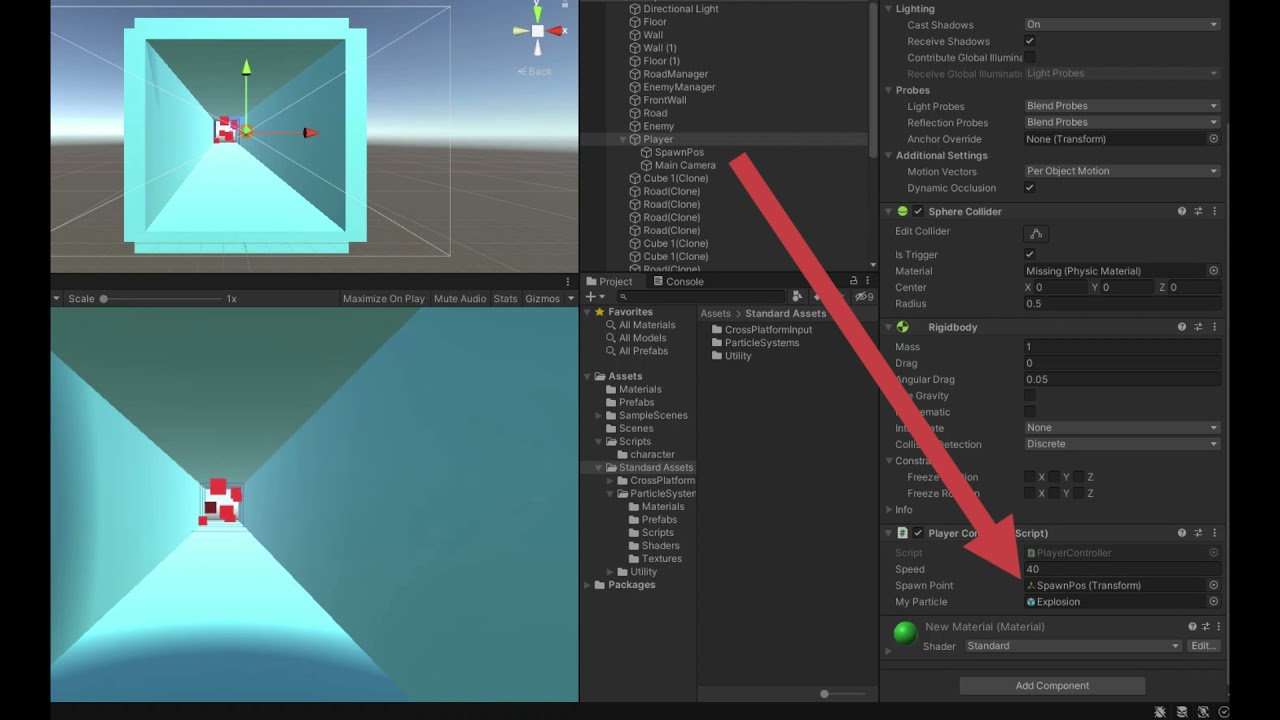Image resolution: width=1280 pixels, height=720 pixels.
Task: Collapse the Lighting section
Action: [888, 9]
